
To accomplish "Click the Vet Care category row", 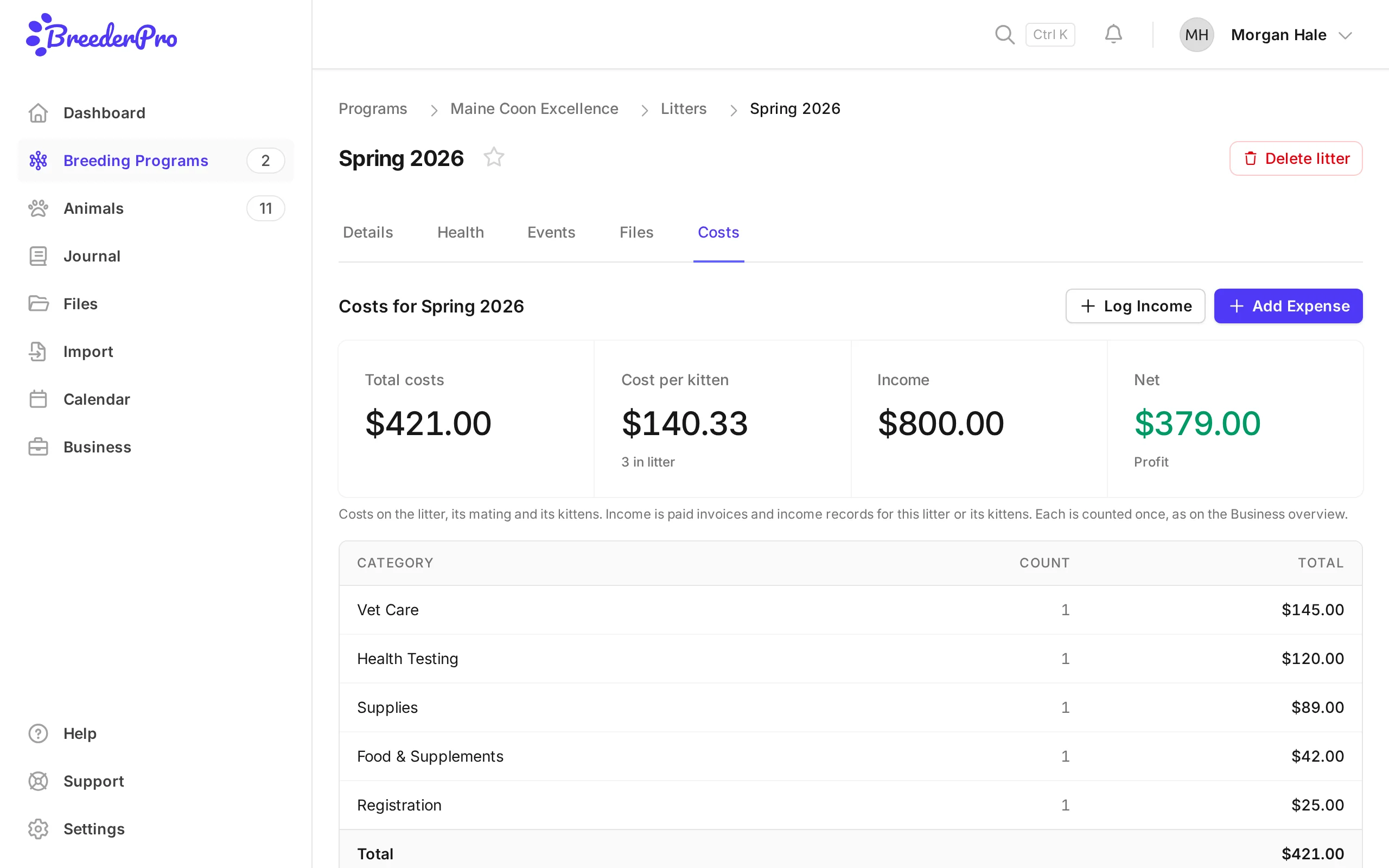I will click(850, 610).
